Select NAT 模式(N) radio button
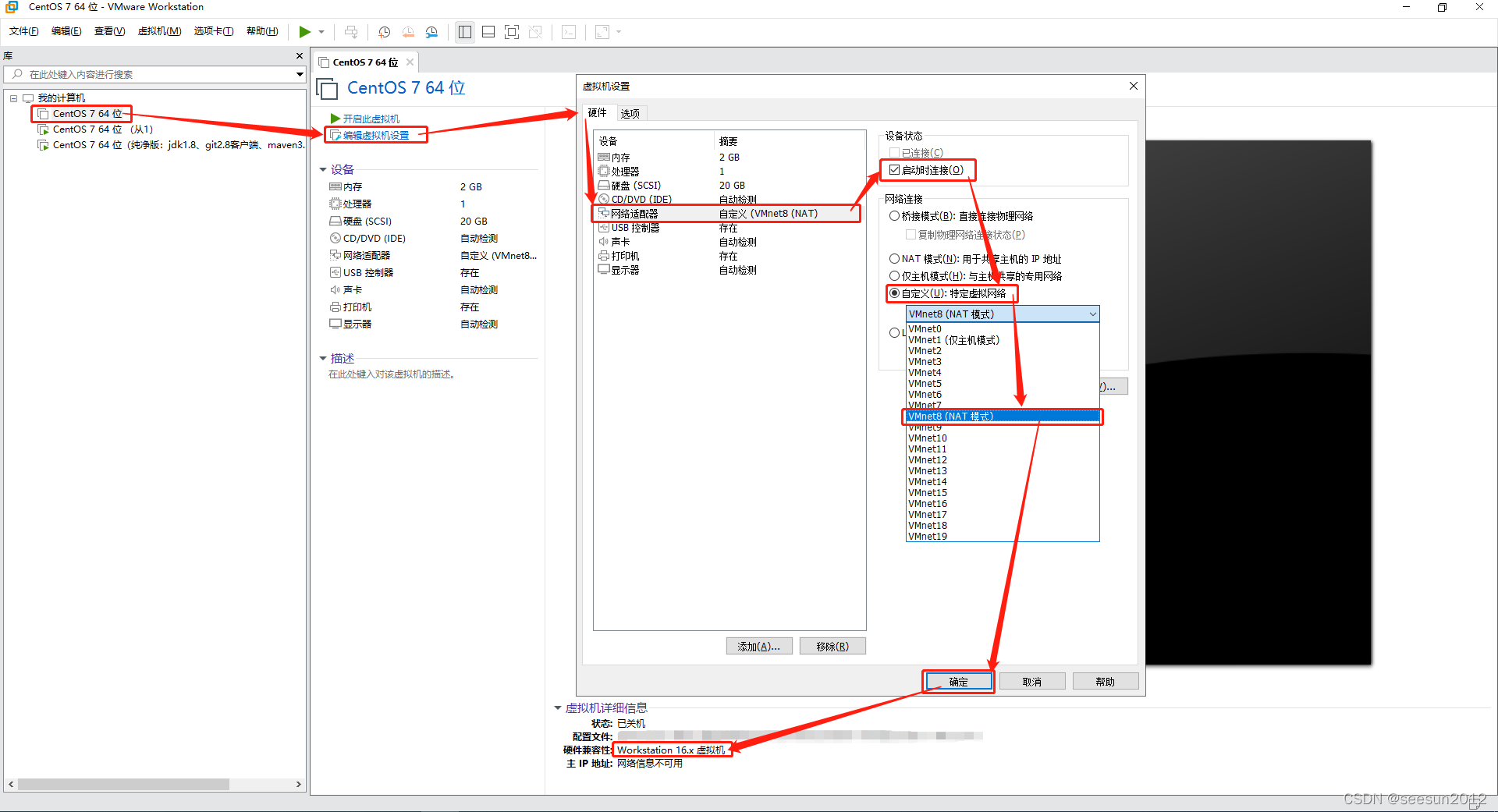The width and height of the screenshot is (1498, 812). [894, 259]
